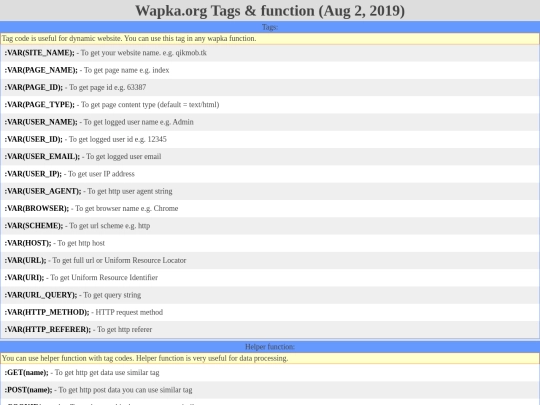Click description 'To get page name e.g. index'
Screen dimensions: 540x405
tap(126, 70)
